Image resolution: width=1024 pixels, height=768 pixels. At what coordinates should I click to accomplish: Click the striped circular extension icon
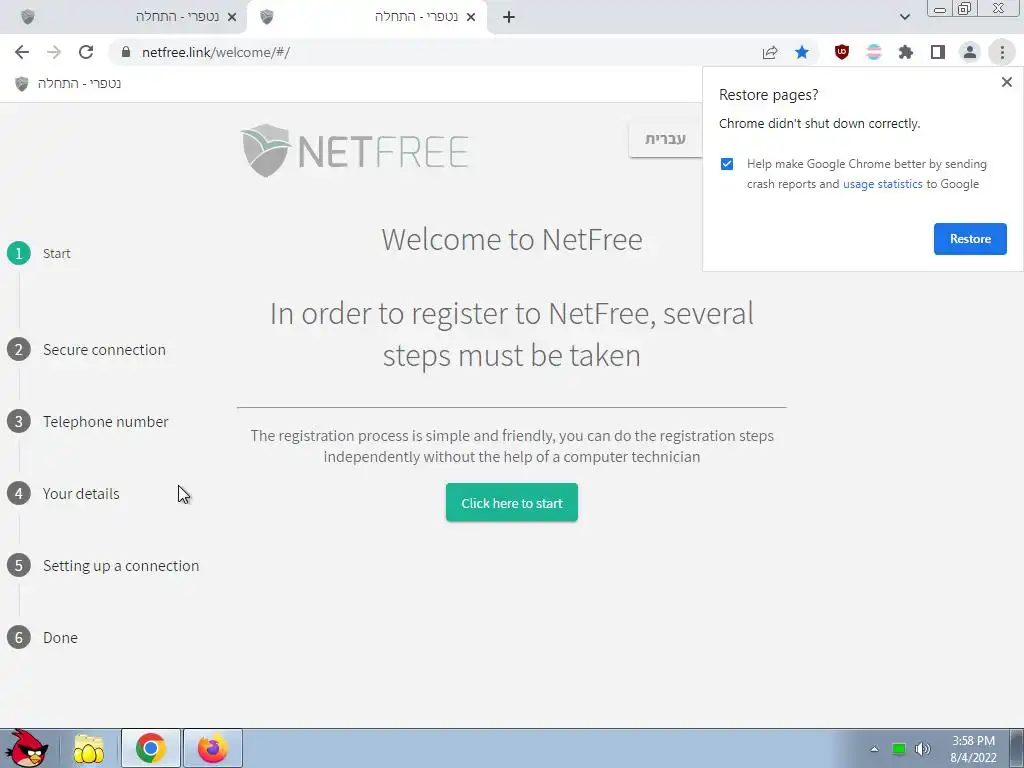pyautogui.click(x=874, y=52)
